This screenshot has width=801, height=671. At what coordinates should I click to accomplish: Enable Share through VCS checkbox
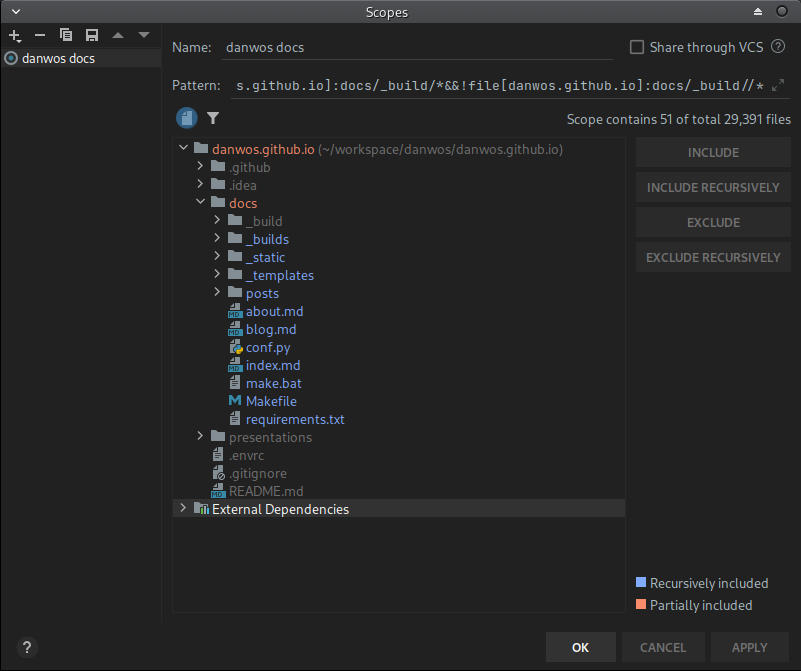pyautogui.click(x=637, y=47)
